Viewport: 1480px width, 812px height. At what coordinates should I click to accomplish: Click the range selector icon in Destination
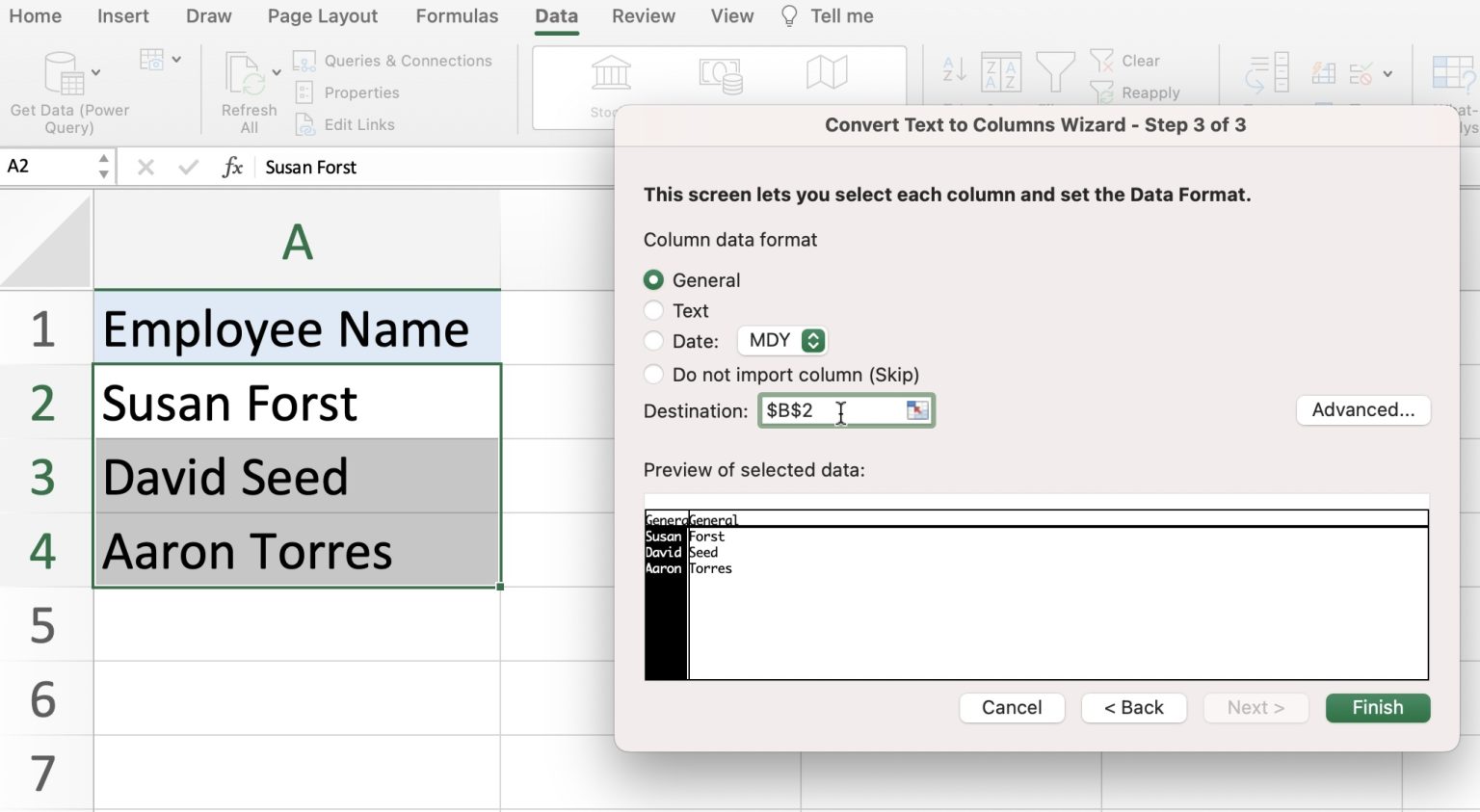(917, 410)
